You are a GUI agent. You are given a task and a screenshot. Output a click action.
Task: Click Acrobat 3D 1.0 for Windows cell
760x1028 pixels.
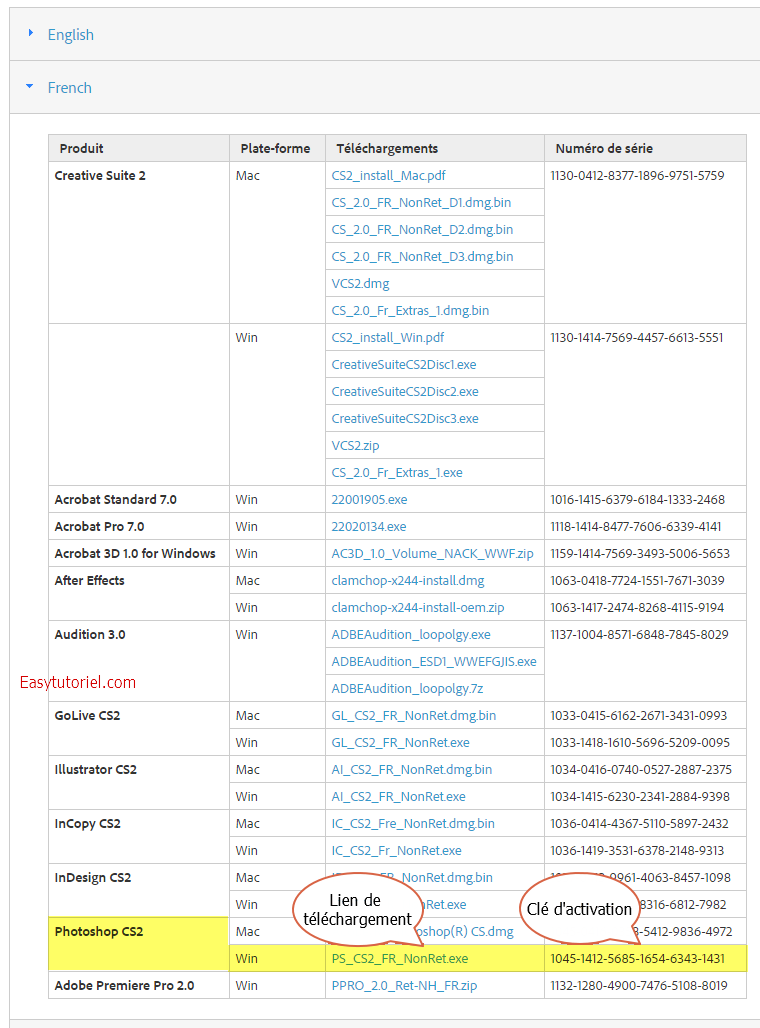[x=138, y=553]
